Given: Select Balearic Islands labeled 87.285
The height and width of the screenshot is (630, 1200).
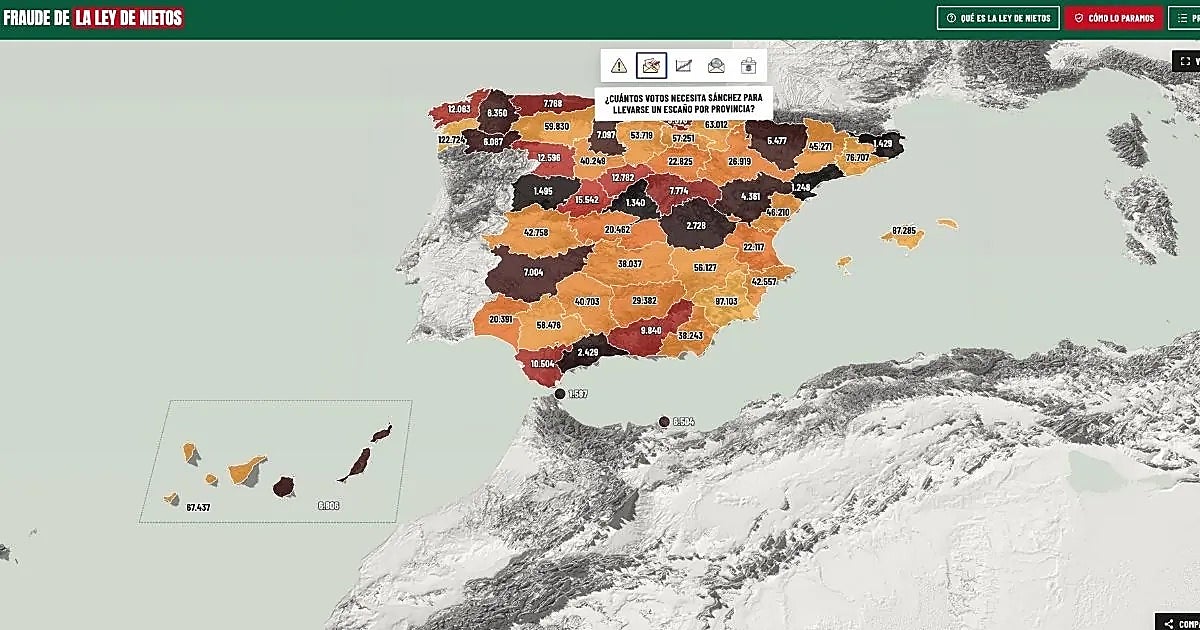Looking at the screenshot, I should pyautogui.click(x=903, y=232).
